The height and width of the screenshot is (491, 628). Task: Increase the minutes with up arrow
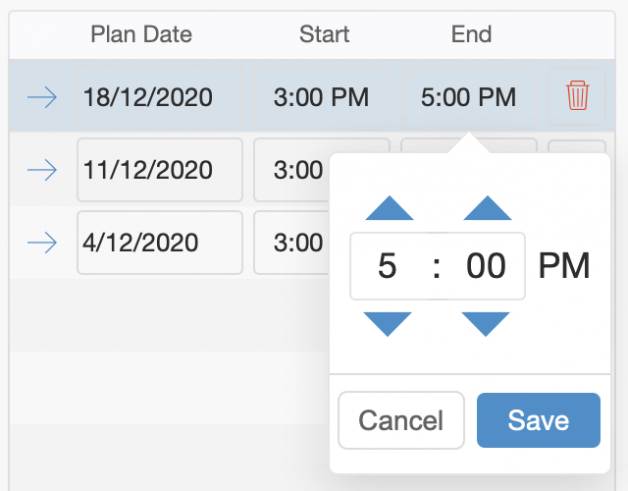[x=487, y=208]
